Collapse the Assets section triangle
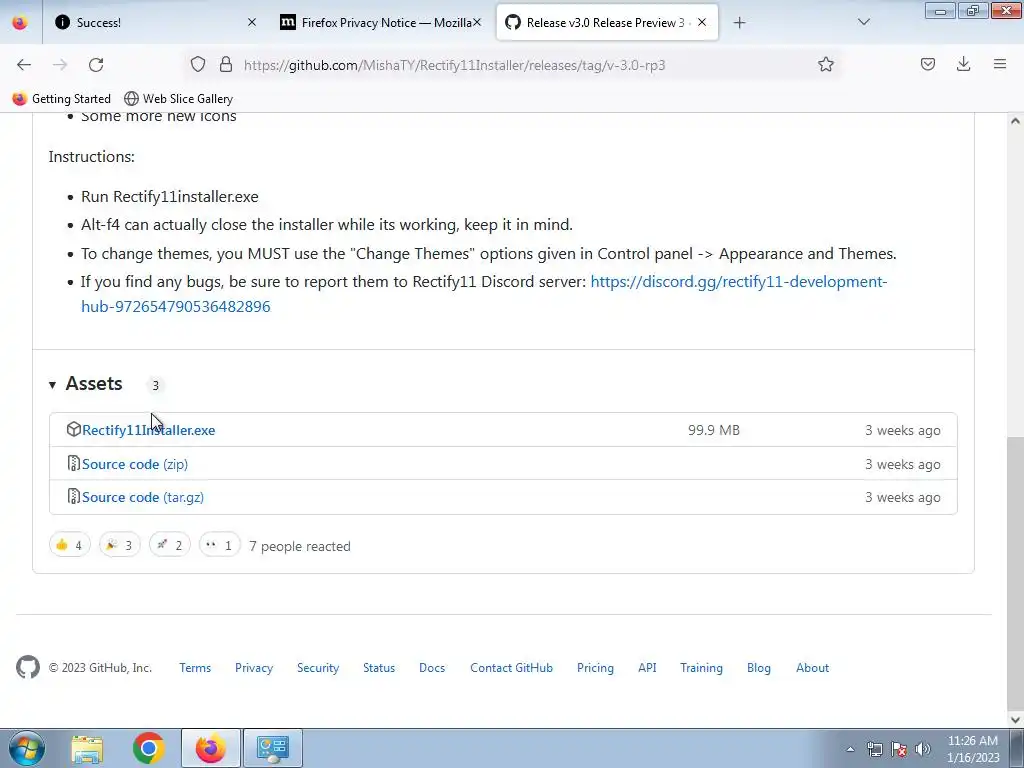This screenshot has width=1024, height=768. [52, 385]
